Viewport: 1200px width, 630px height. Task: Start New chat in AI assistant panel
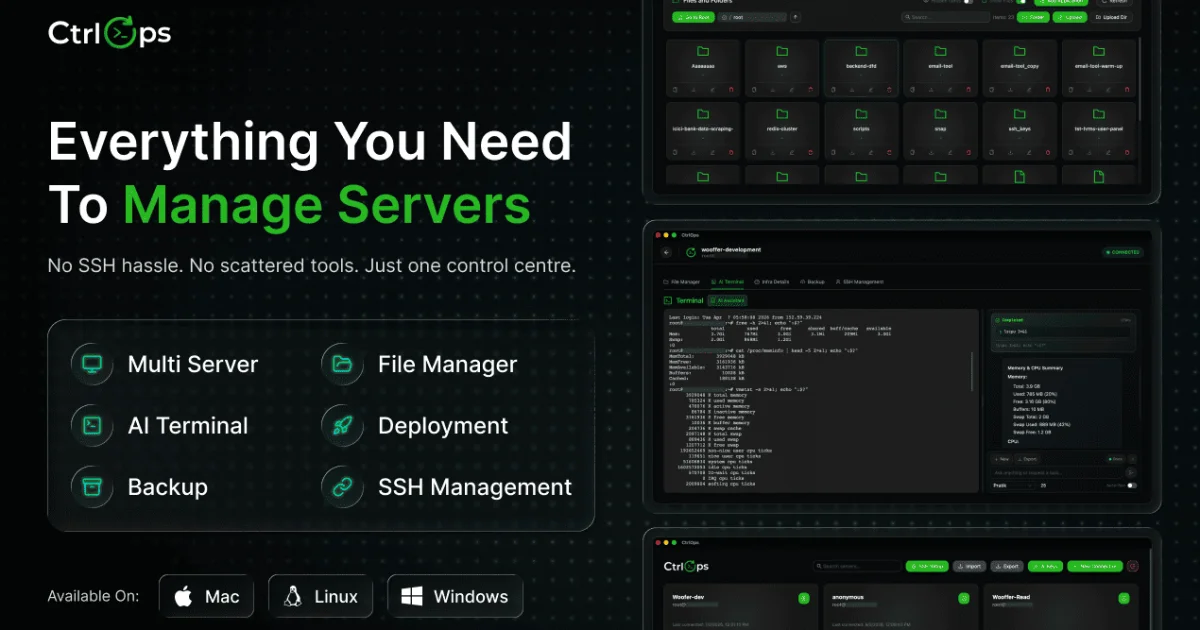[1001, 459]
